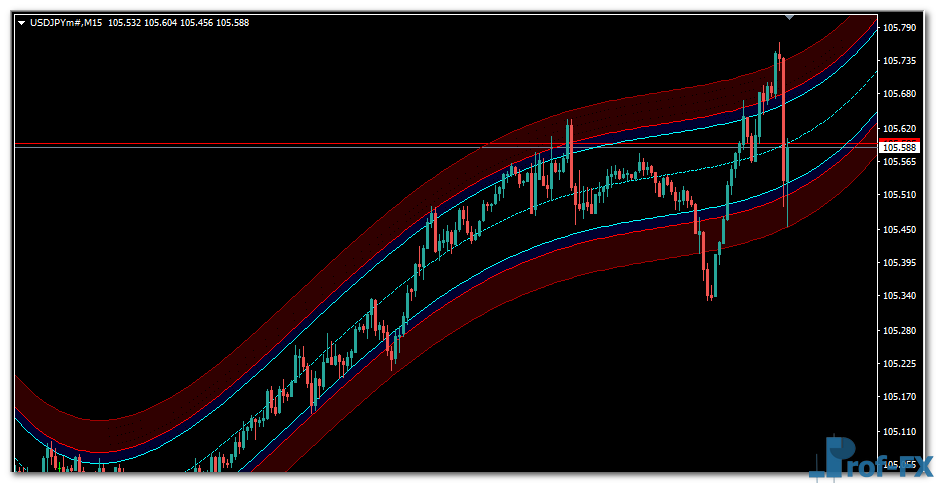Image resolution: width=936 pixels, height=483 pixels.
Task: Select the 105.510 price scale label
Action: 900,195
